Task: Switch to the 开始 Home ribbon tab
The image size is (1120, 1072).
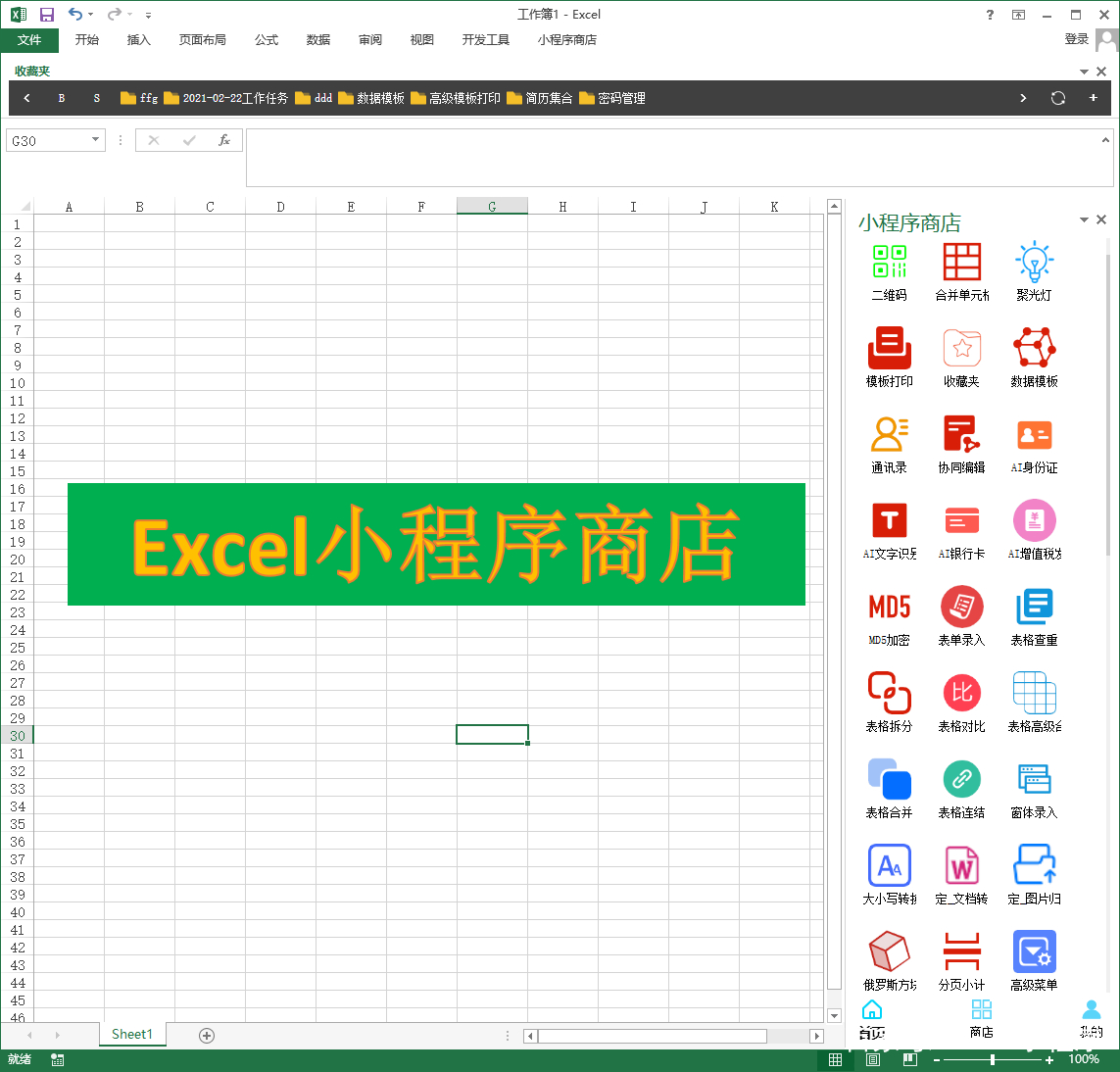Action: (87, 40)
